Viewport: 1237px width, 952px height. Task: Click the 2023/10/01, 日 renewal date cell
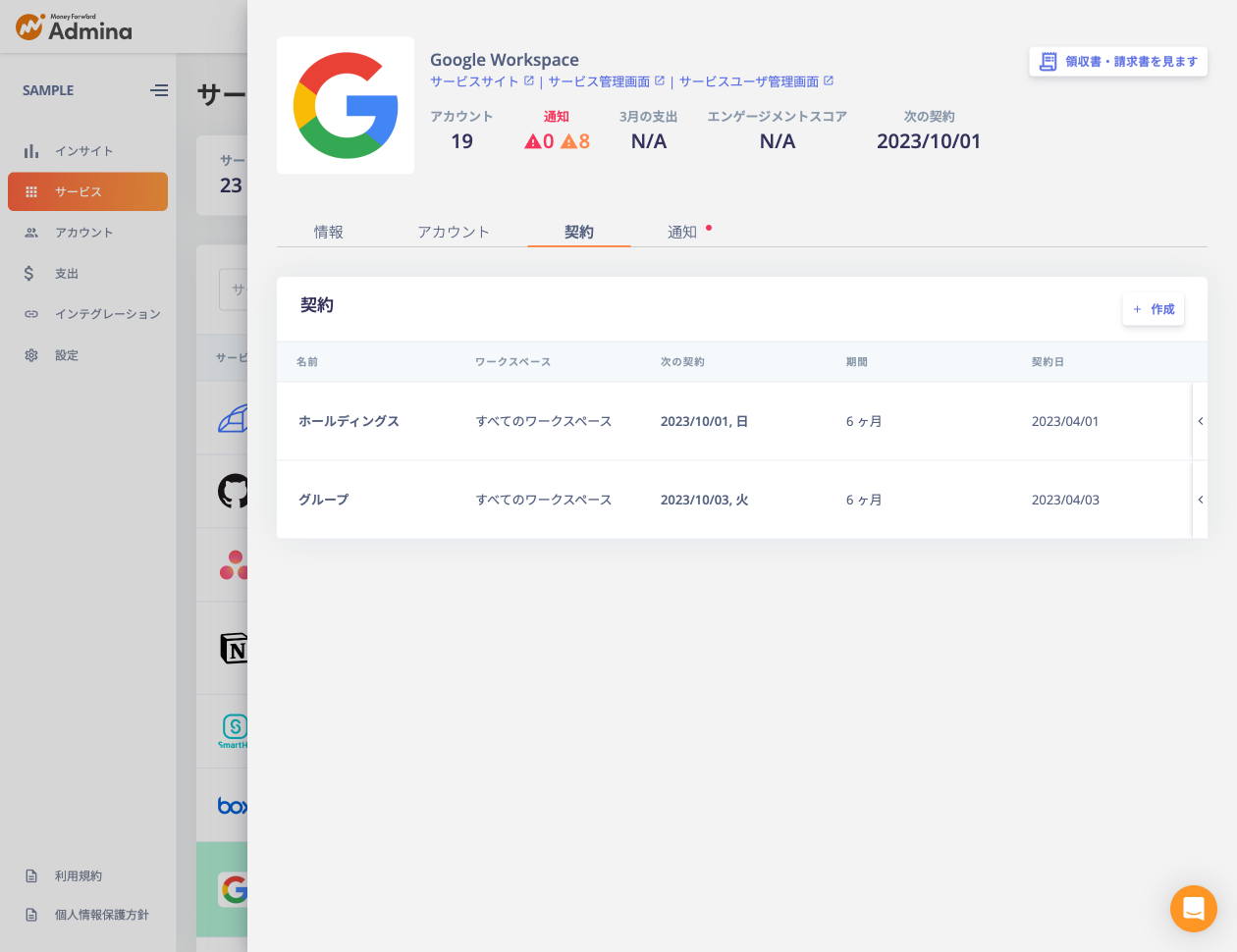click(x=704, y=421)
